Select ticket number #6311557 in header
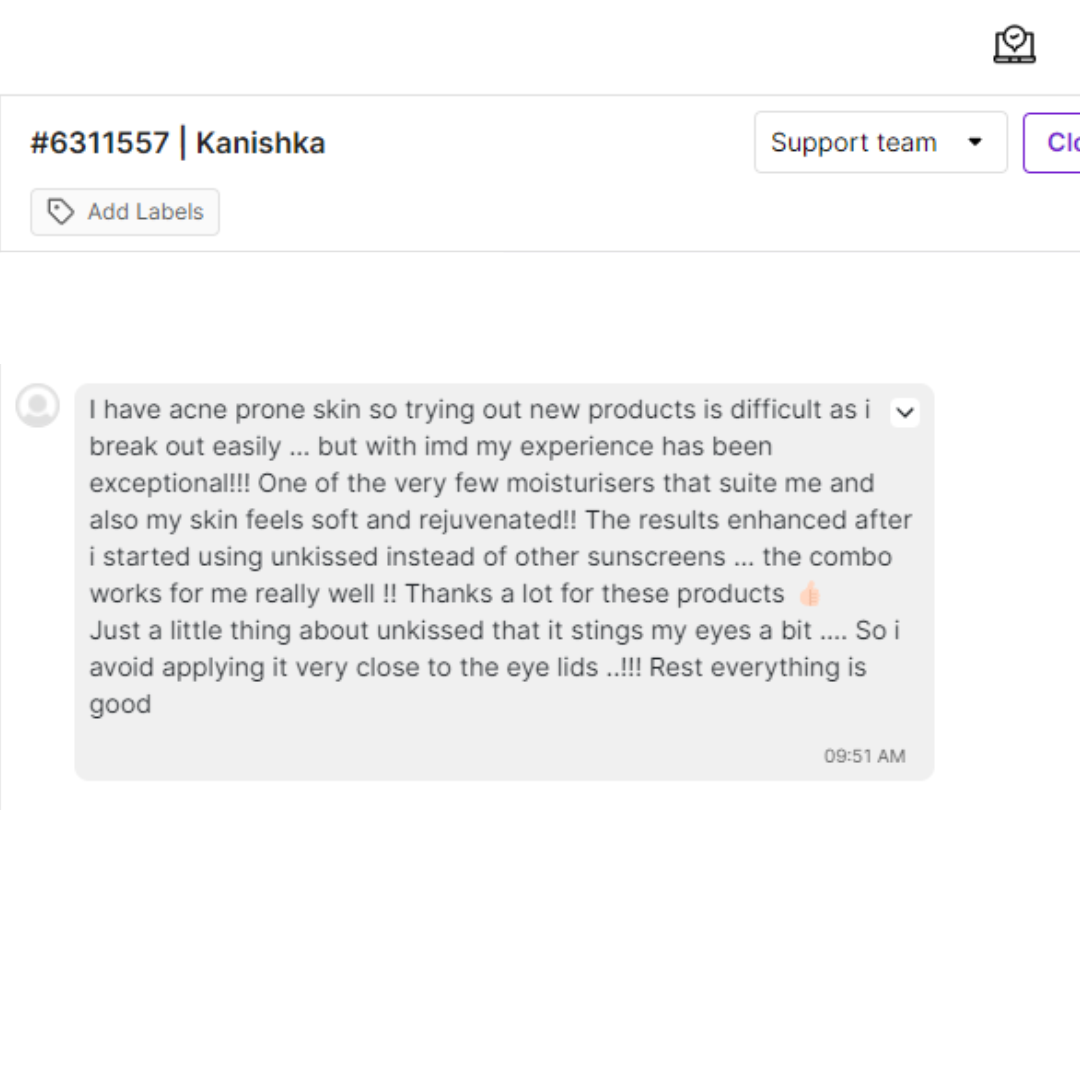This screenshot has height=1080, width=1080. pos(99,143)
